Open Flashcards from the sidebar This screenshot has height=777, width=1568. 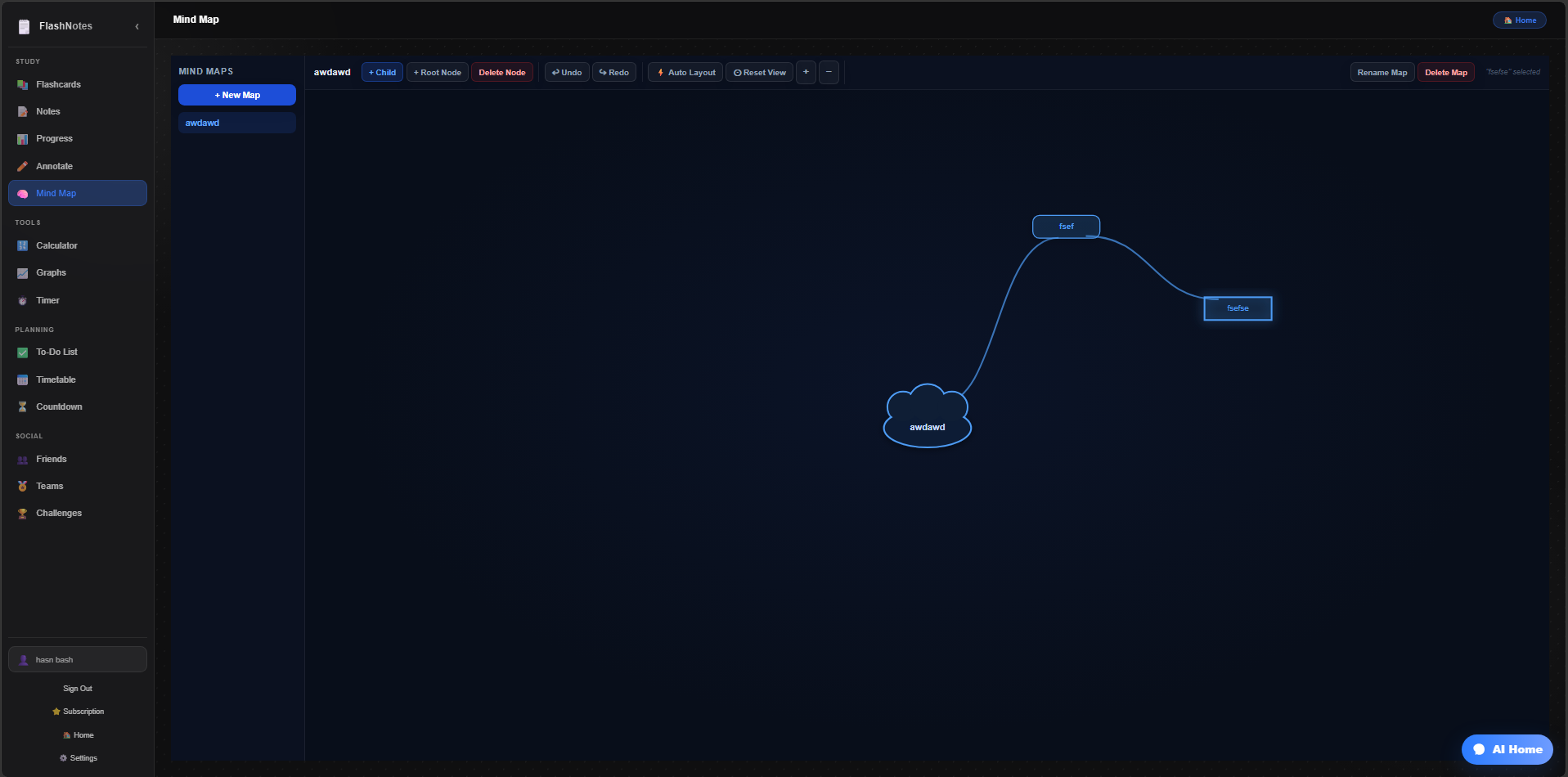[58, 84]
